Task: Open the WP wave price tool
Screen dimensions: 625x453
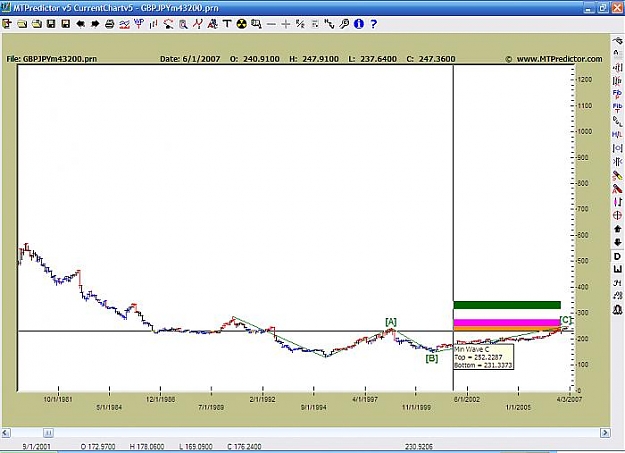Action: (x=139, y=24)
